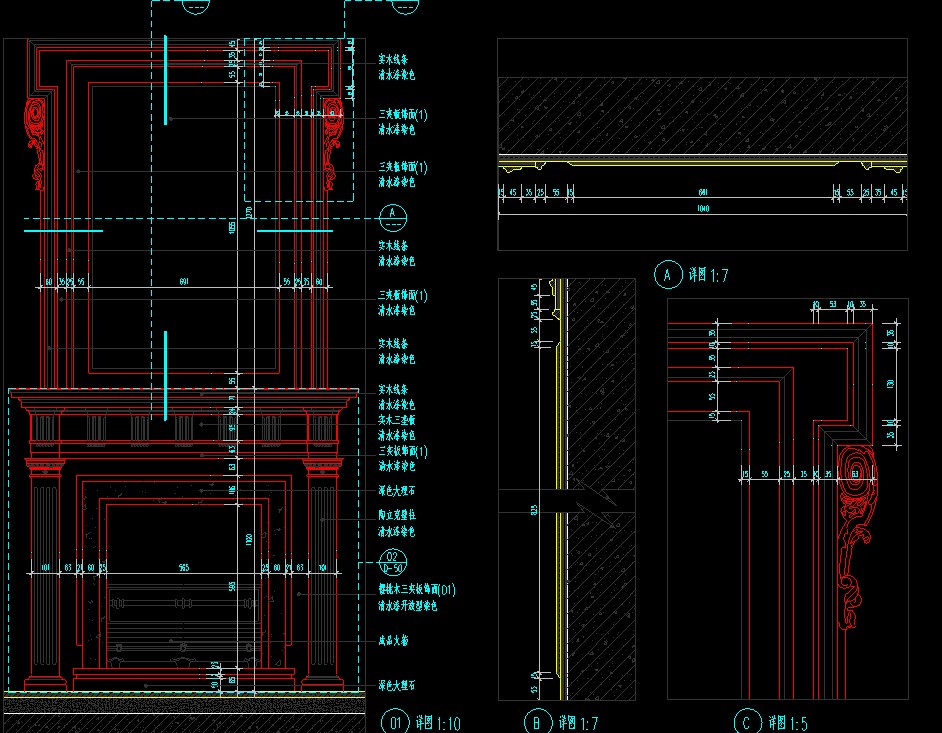The width and height of the screenshot is (942, 733).
Task: Select the circled "C" detail title bubble
Action: tap(747, 722)
